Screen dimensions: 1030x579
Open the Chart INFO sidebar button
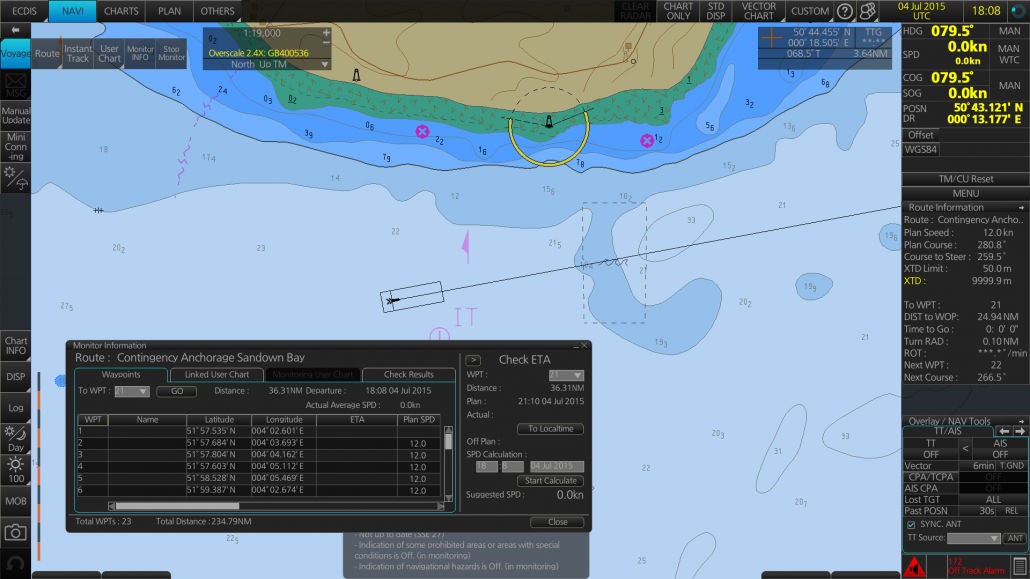pyautogui.click(x=15, y=346)
